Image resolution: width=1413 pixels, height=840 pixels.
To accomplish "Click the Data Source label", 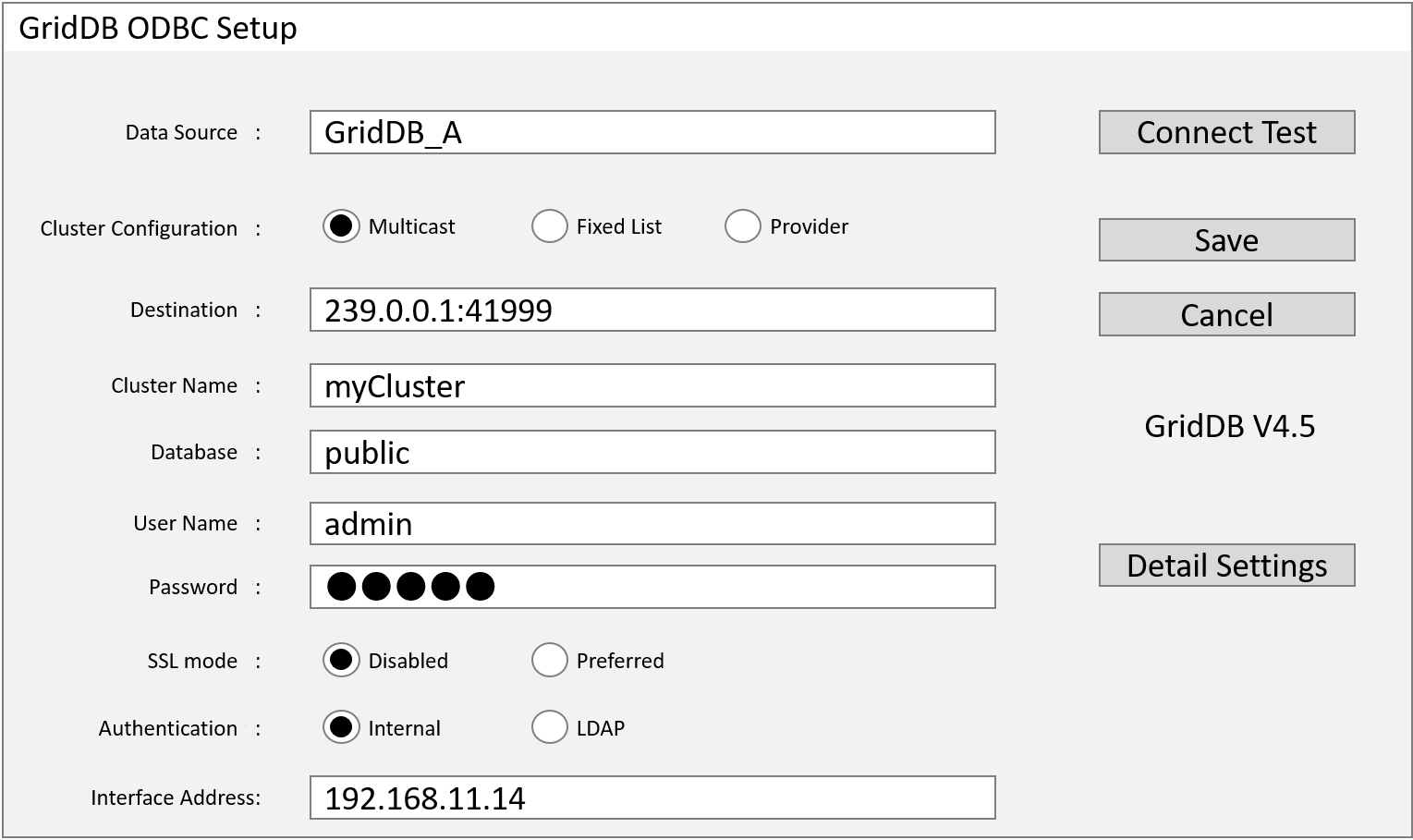I will tap(181, 132).
